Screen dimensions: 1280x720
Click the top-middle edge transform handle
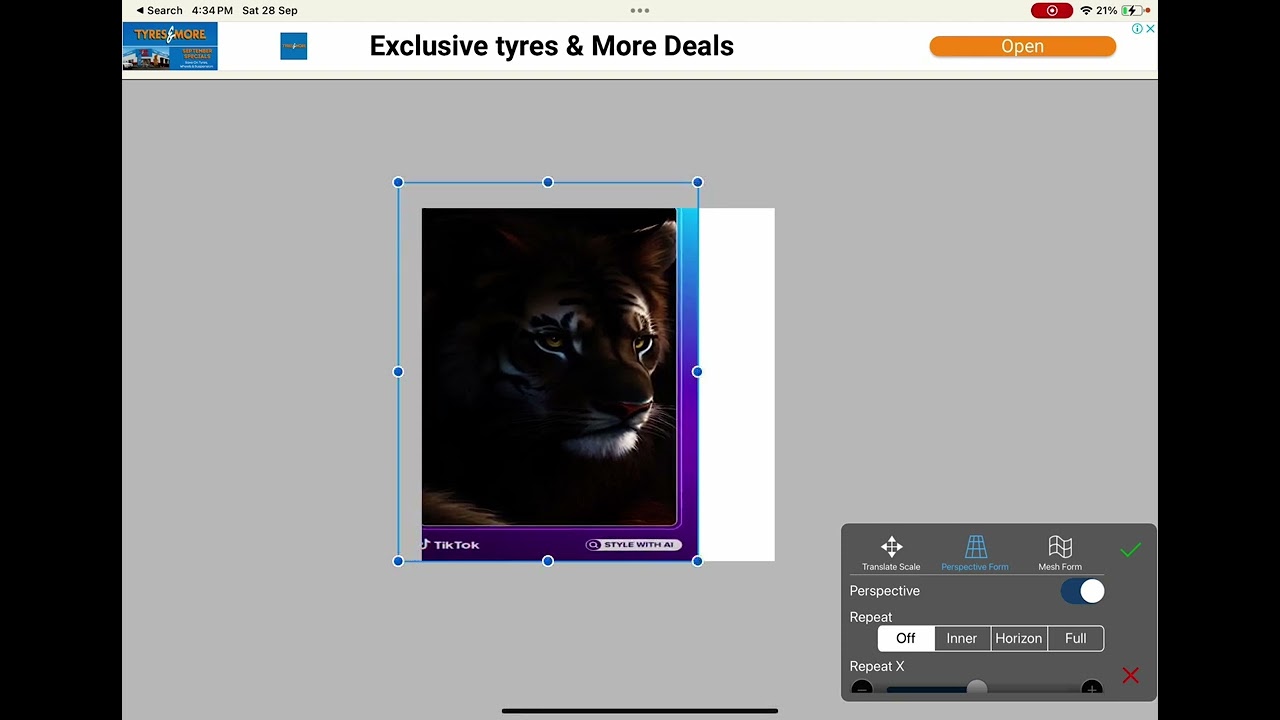[548, 182]
